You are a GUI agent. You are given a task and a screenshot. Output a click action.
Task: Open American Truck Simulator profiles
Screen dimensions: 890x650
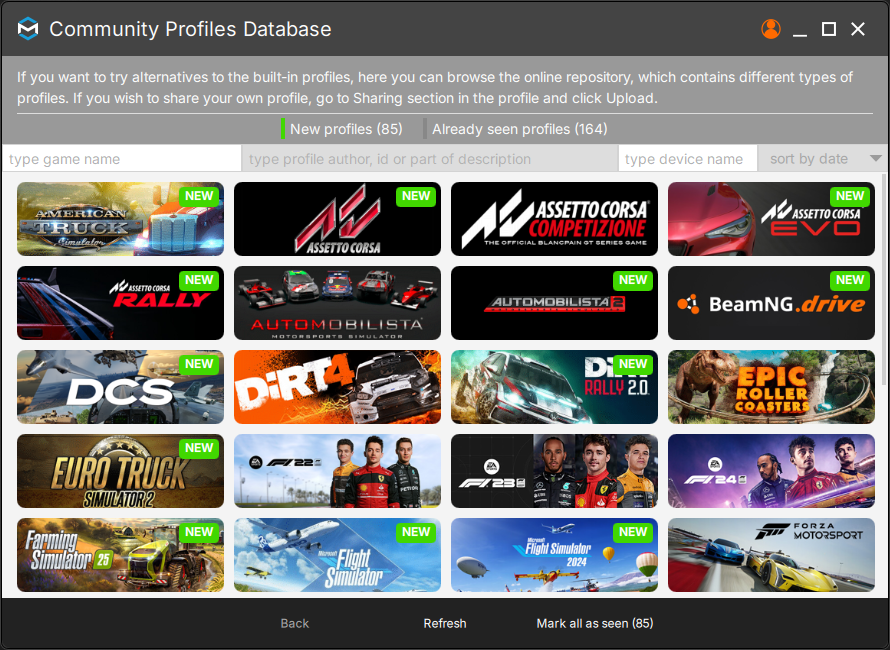coord(120,219)
